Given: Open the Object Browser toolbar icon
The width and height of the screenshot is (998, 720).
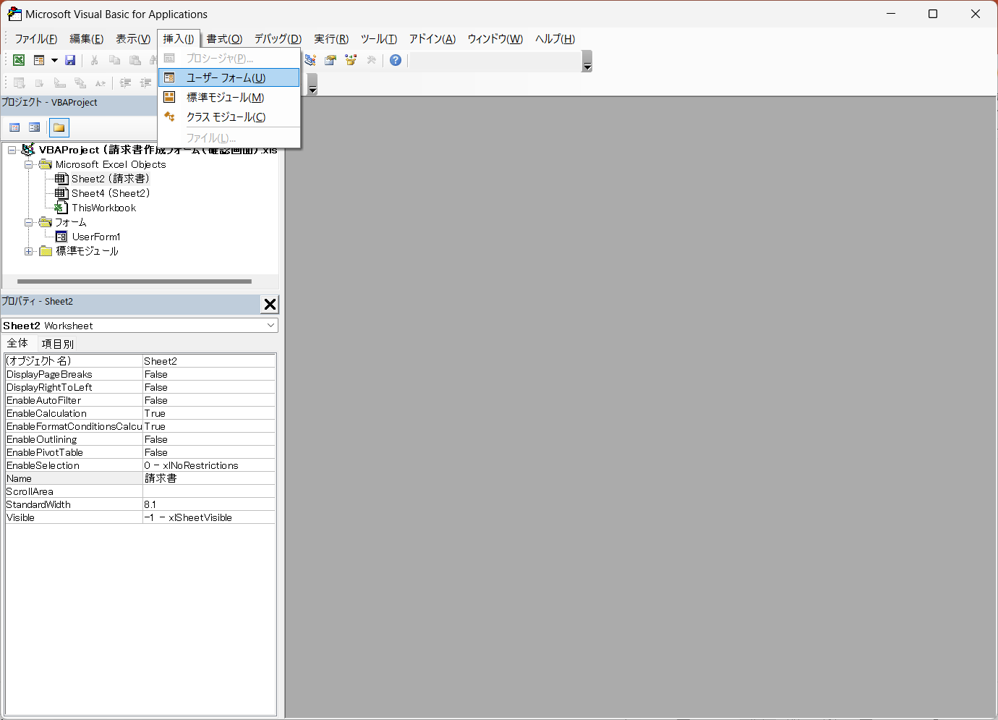Looking at the screenshot, I should [x=351, y=60].
